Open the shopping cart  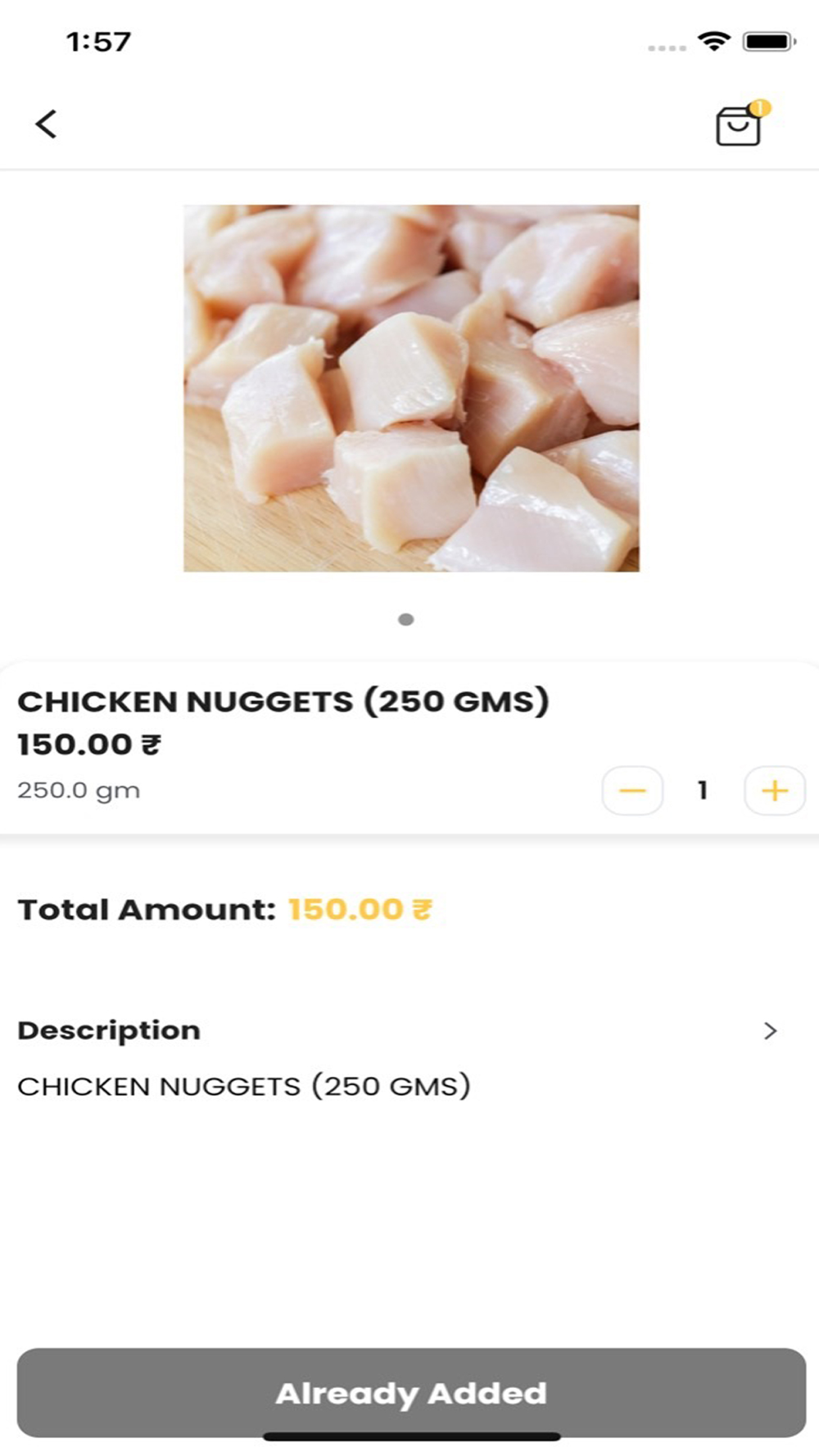pyautogui.click(x=737, y=128)
